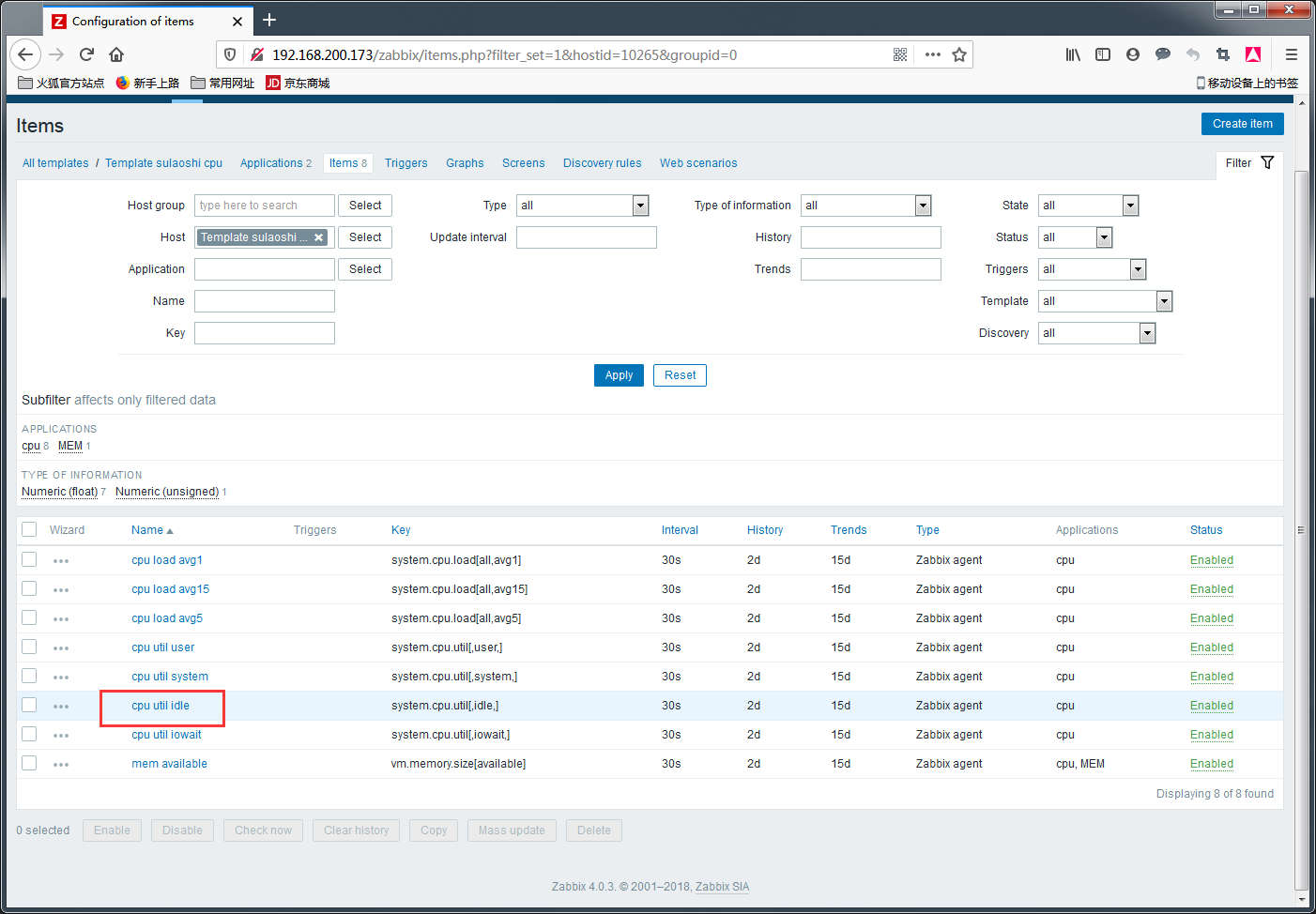Open the All templates breadcrumb link
This screenshot has width=1316, height=914.
click(55, 163)
